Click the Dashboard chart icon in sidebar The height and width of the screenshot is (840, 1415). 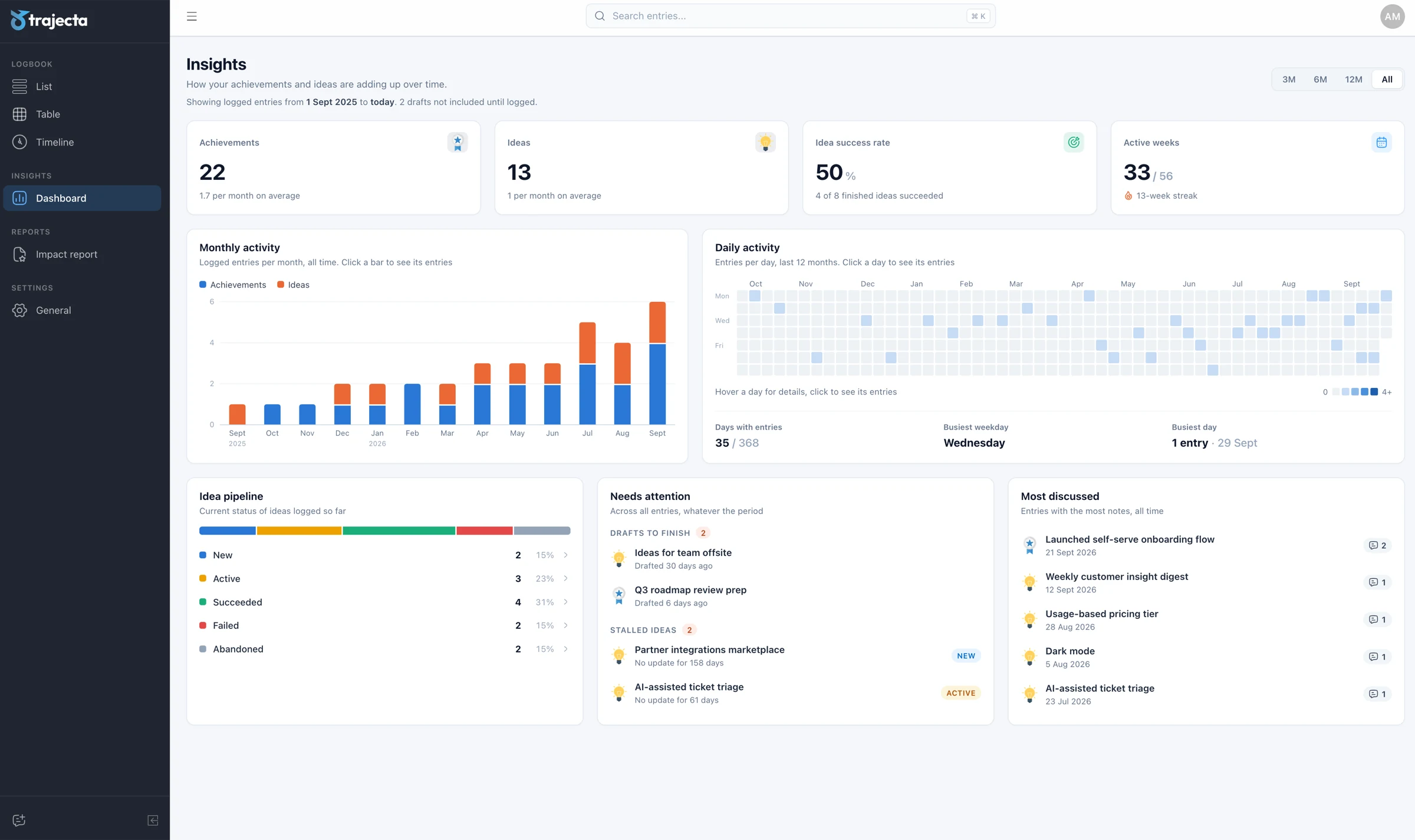[x=19, y=198]
